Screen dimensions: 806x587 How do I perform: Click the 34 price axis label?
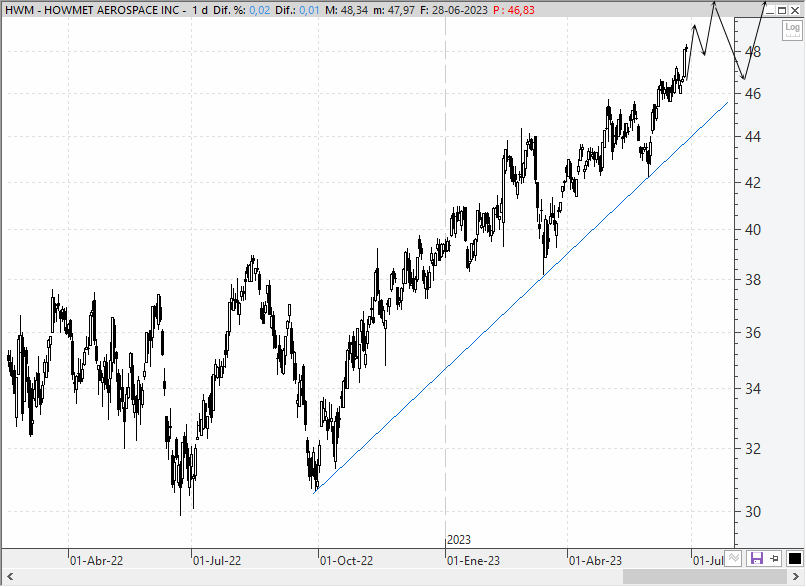click(x=753, y=389)
